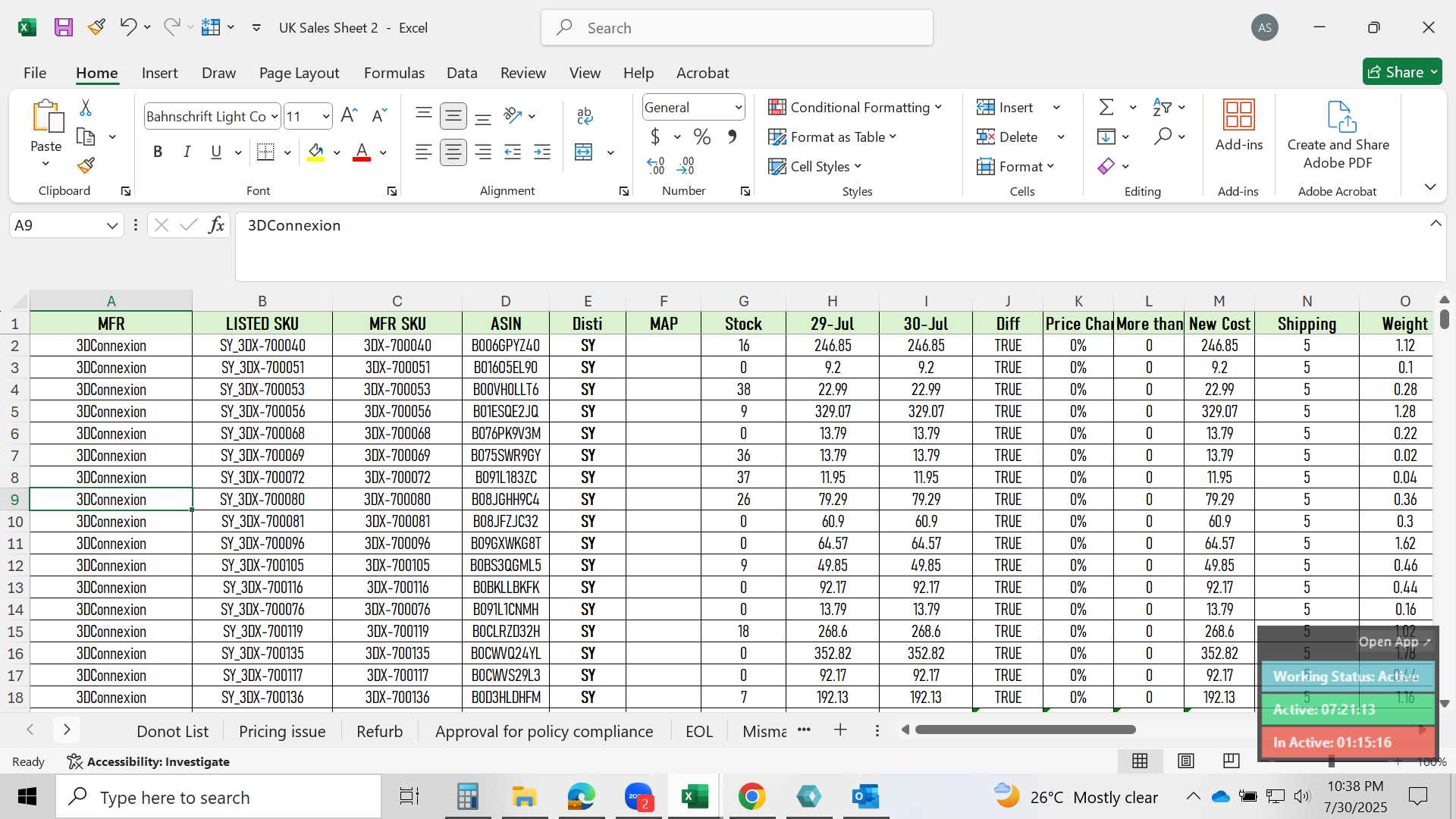This screenshot has height=819, width=1456.
Task: Open the font size dropdown
Action: 326,116
